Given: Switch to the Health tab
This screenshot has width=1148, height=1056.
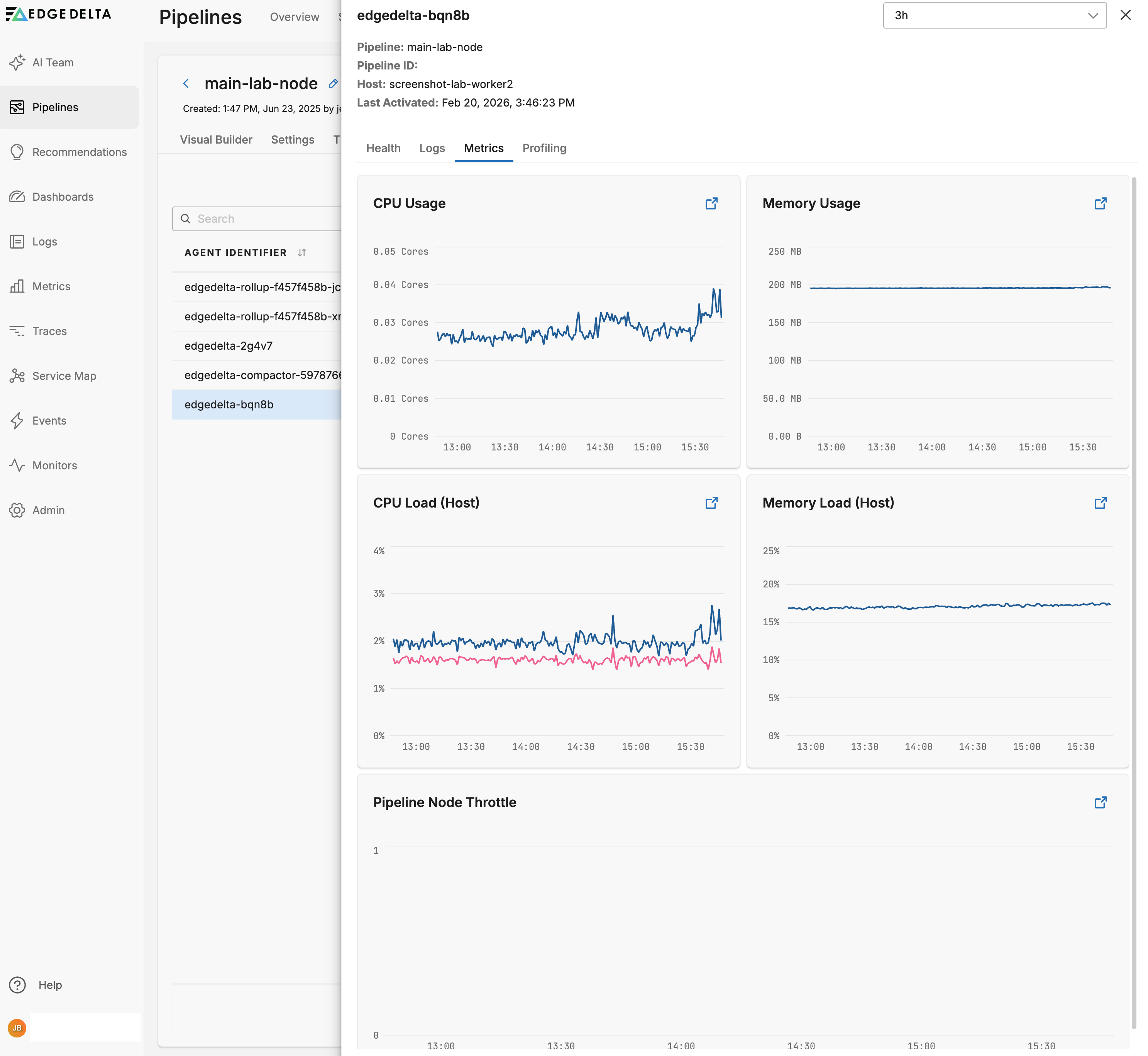Looking at the screenshot, I should click(383, 148).
